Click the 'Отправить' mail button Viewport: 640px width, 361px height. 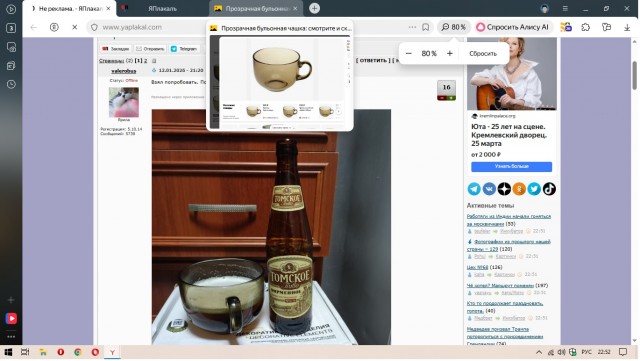coord(150,49)
